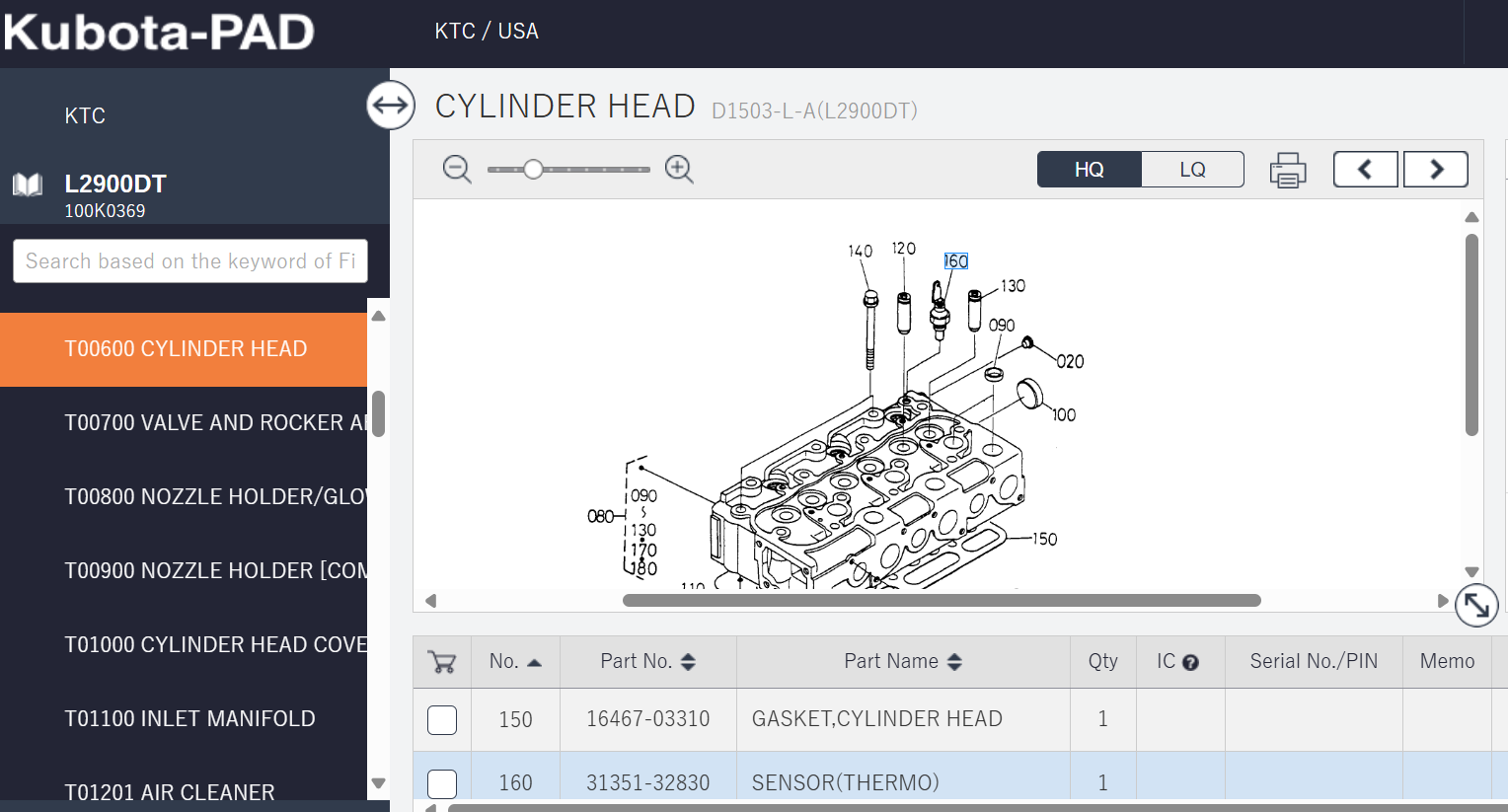Click callout 080 in diagram
This screenshot has height=812, width=1508.
(600, 516)
